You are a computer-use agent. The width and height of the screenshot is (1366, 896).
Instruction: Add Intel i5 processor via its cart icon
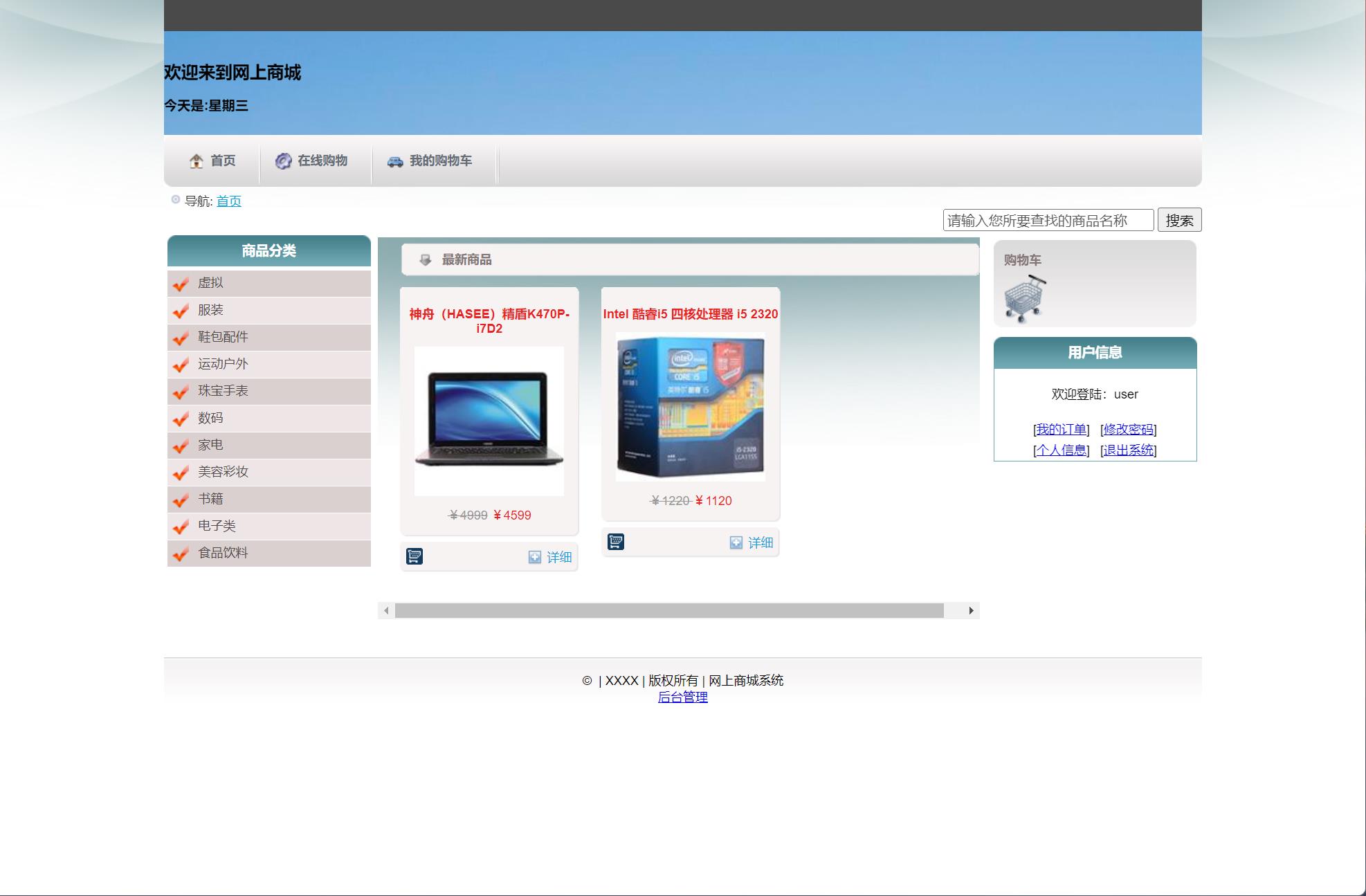(x=617, y=541)
